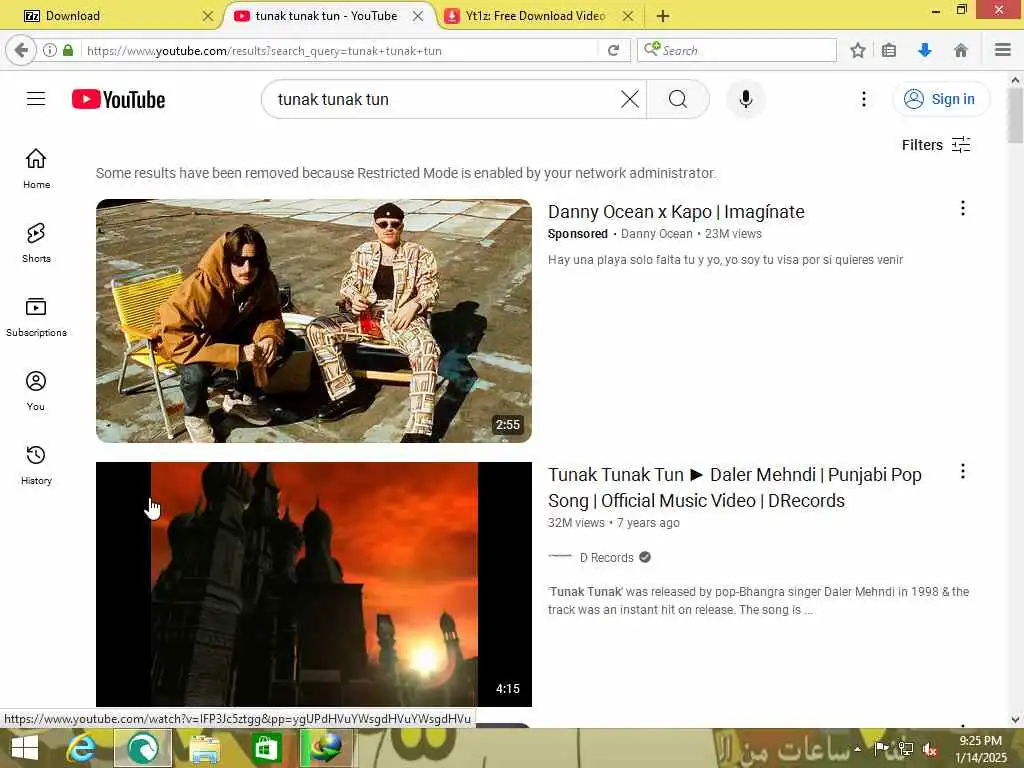Reload the page with refresh icon

click(613, 50)
